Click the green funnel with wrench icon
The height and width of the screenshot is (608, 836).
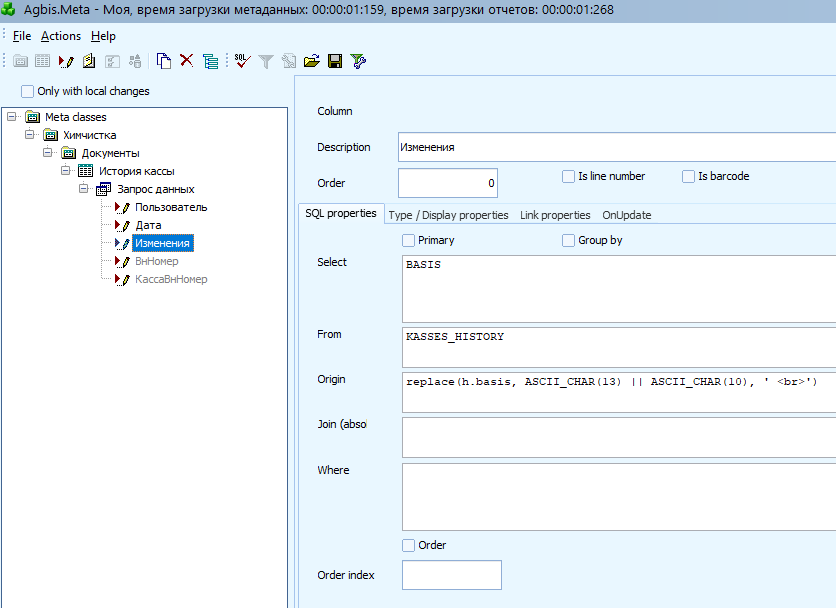click(358, 61)
